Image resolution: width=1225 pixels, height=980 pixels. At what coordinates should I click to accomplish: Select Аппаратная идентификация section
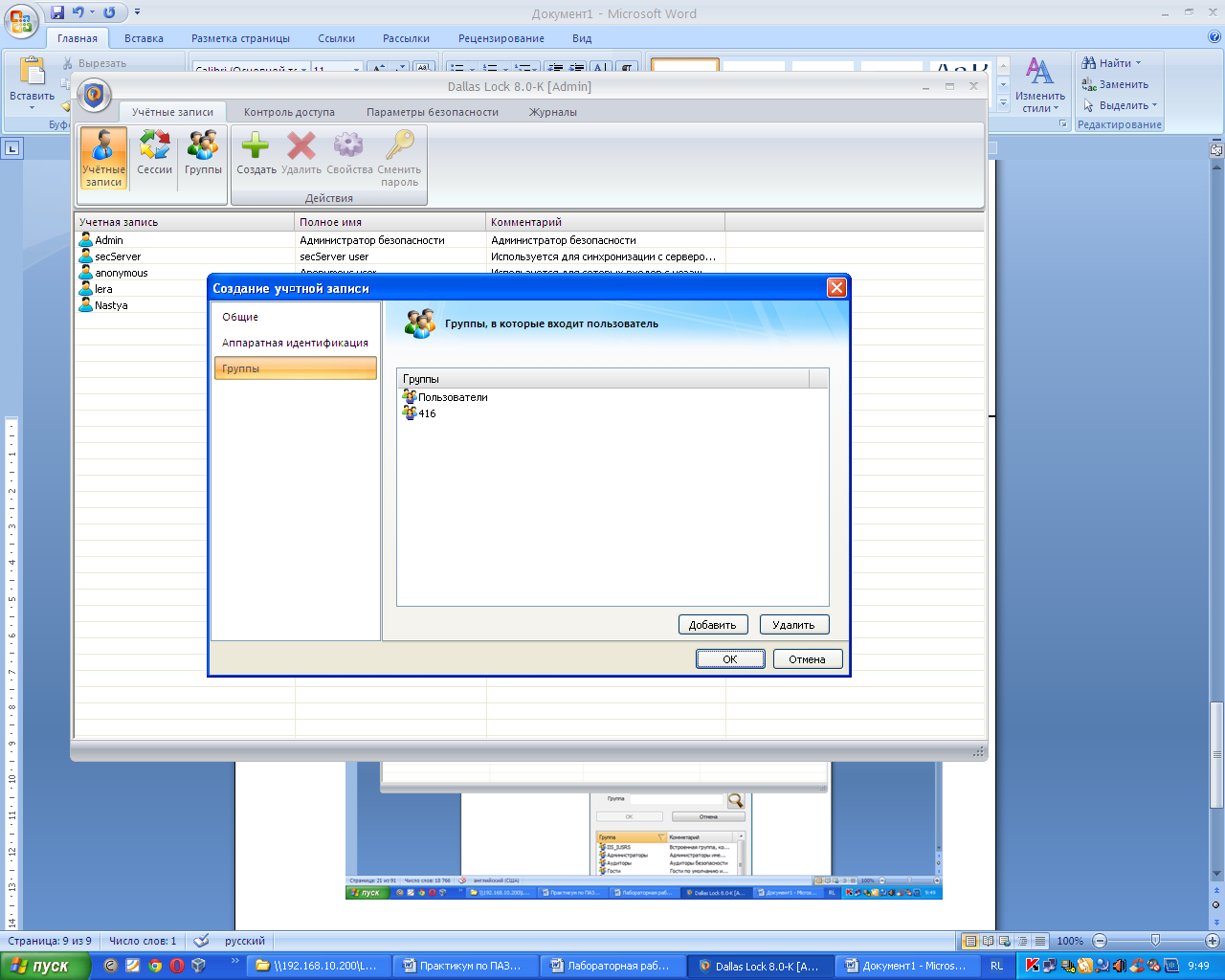point(296,343)
